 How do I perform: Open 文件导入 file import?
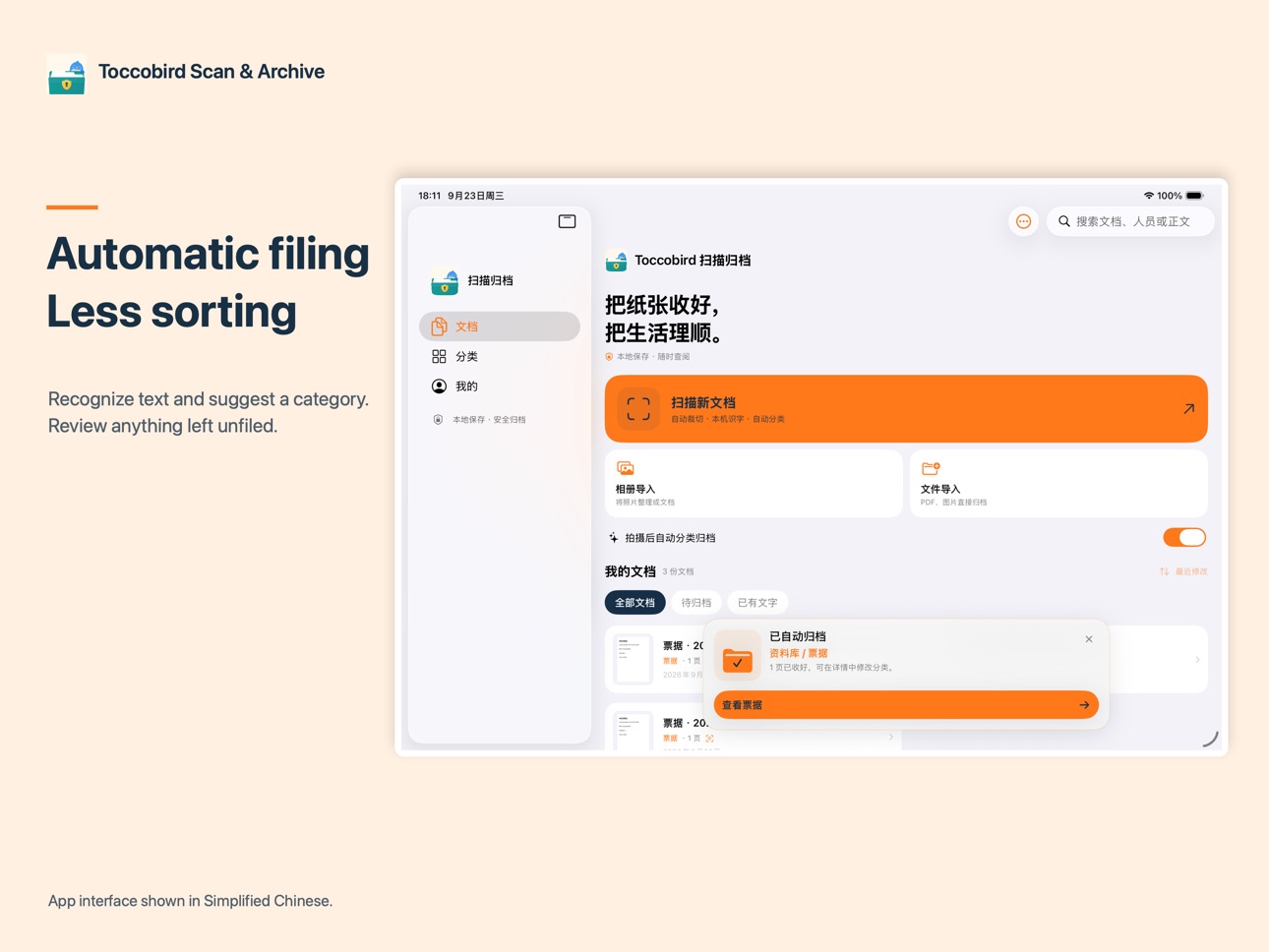click(x=1058, y=484)
